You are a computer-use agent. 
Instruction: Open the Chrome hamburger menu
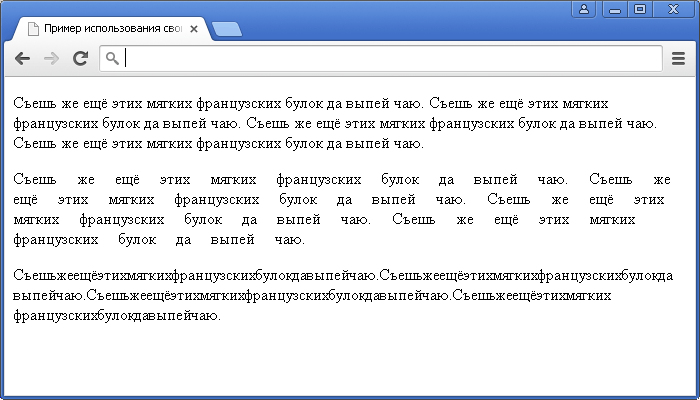point(678,58)
